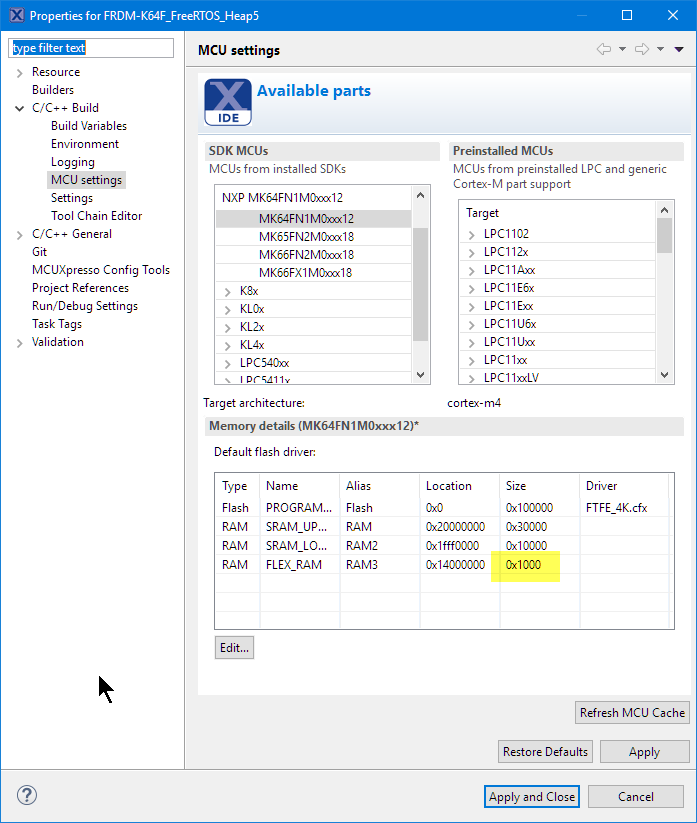Expand the LPC11Uxx target
697x823 pixels.
pos(471,343)
